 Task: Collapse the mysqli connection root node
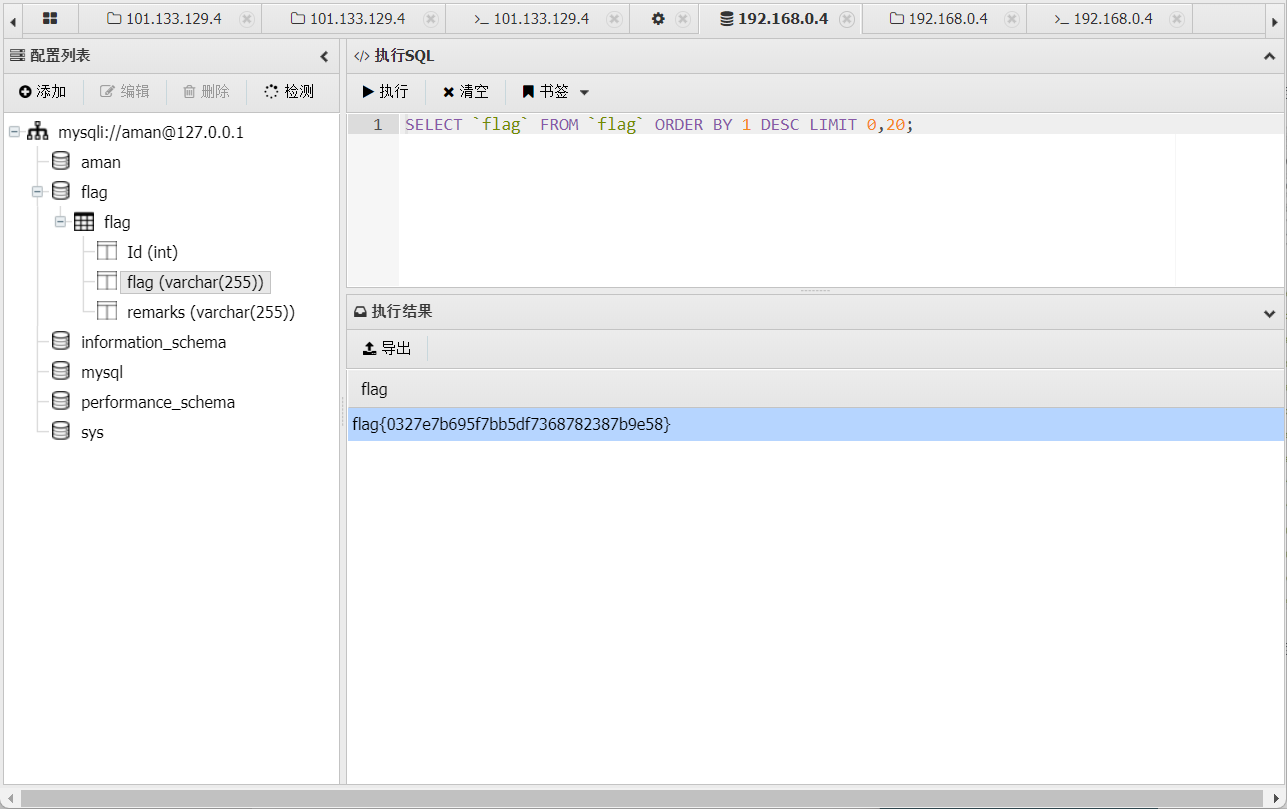coord(15,132)
